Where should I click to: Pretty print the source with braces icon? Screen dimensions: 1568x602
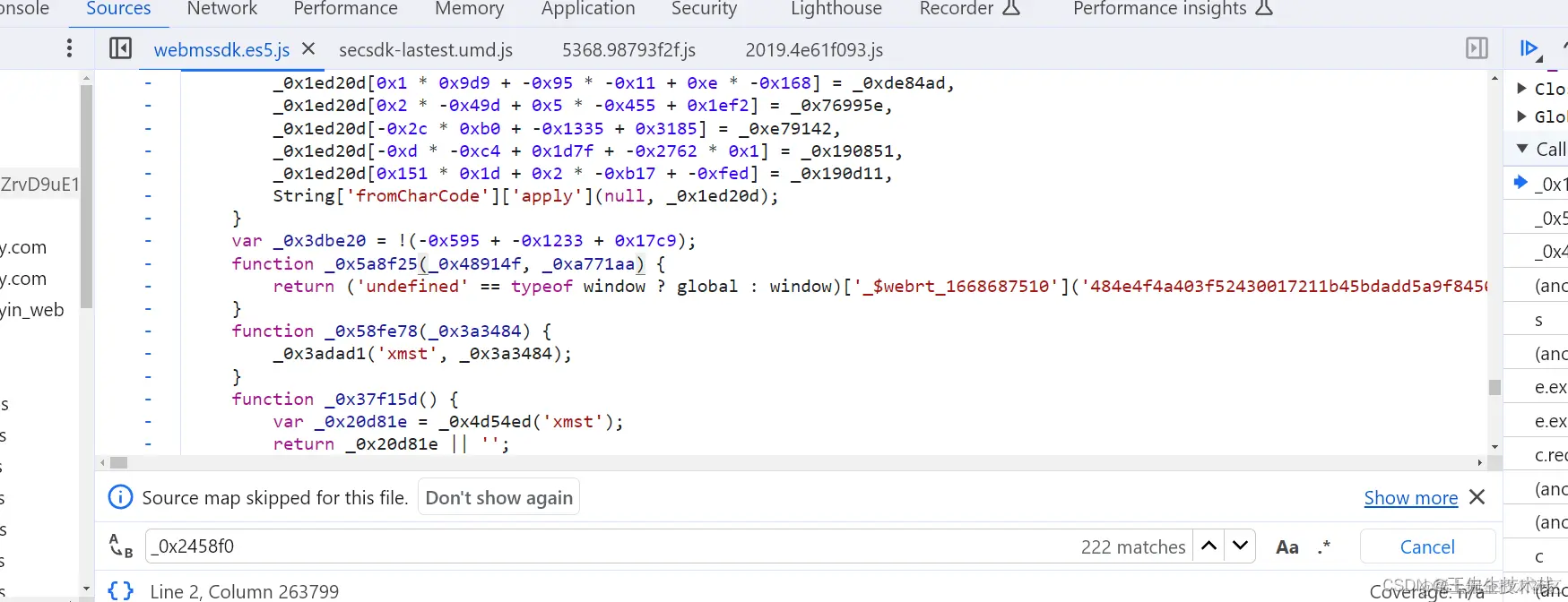point(120,591)
